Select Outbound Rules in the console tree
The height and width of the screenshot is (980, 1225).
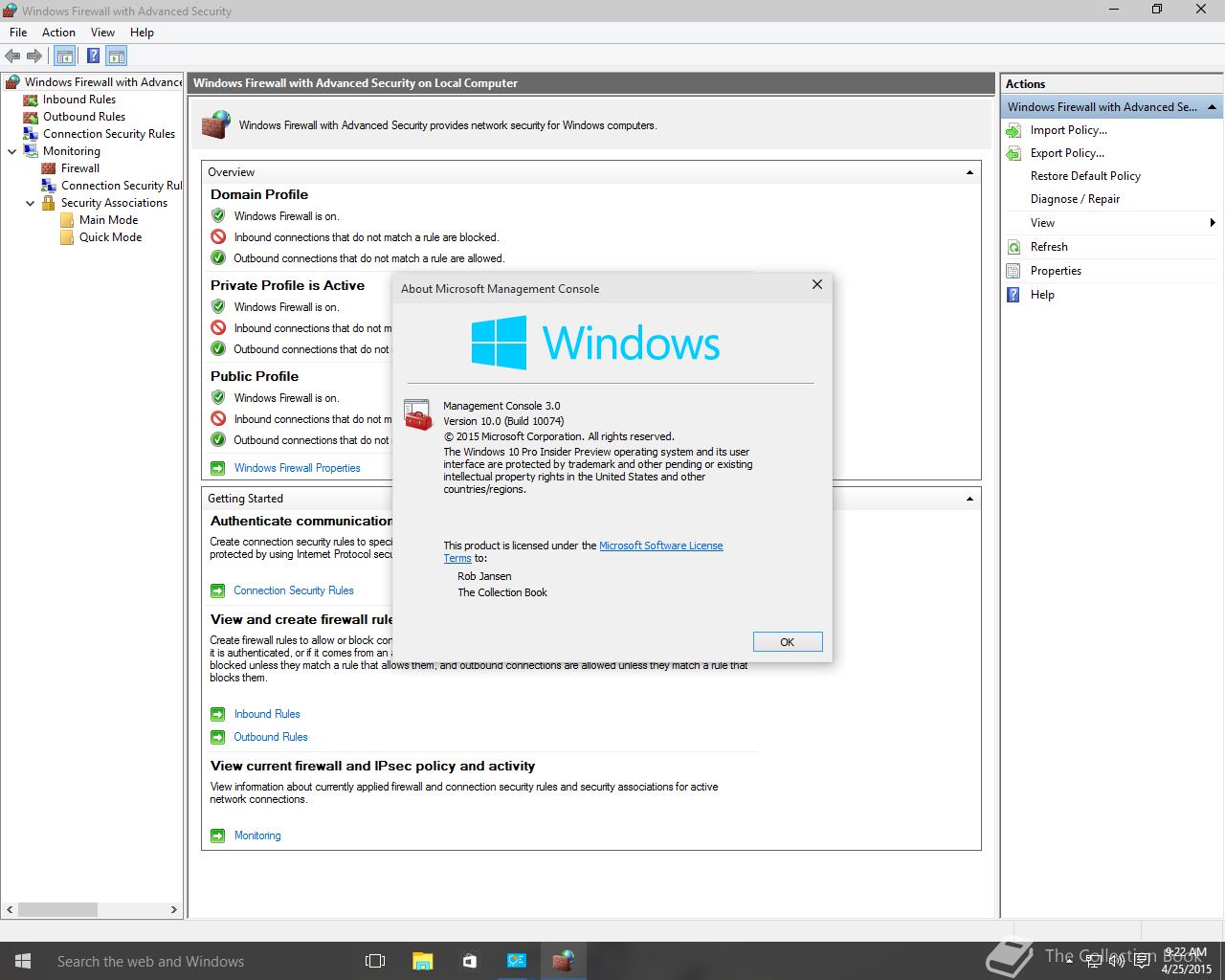click(x=83, y=117)
